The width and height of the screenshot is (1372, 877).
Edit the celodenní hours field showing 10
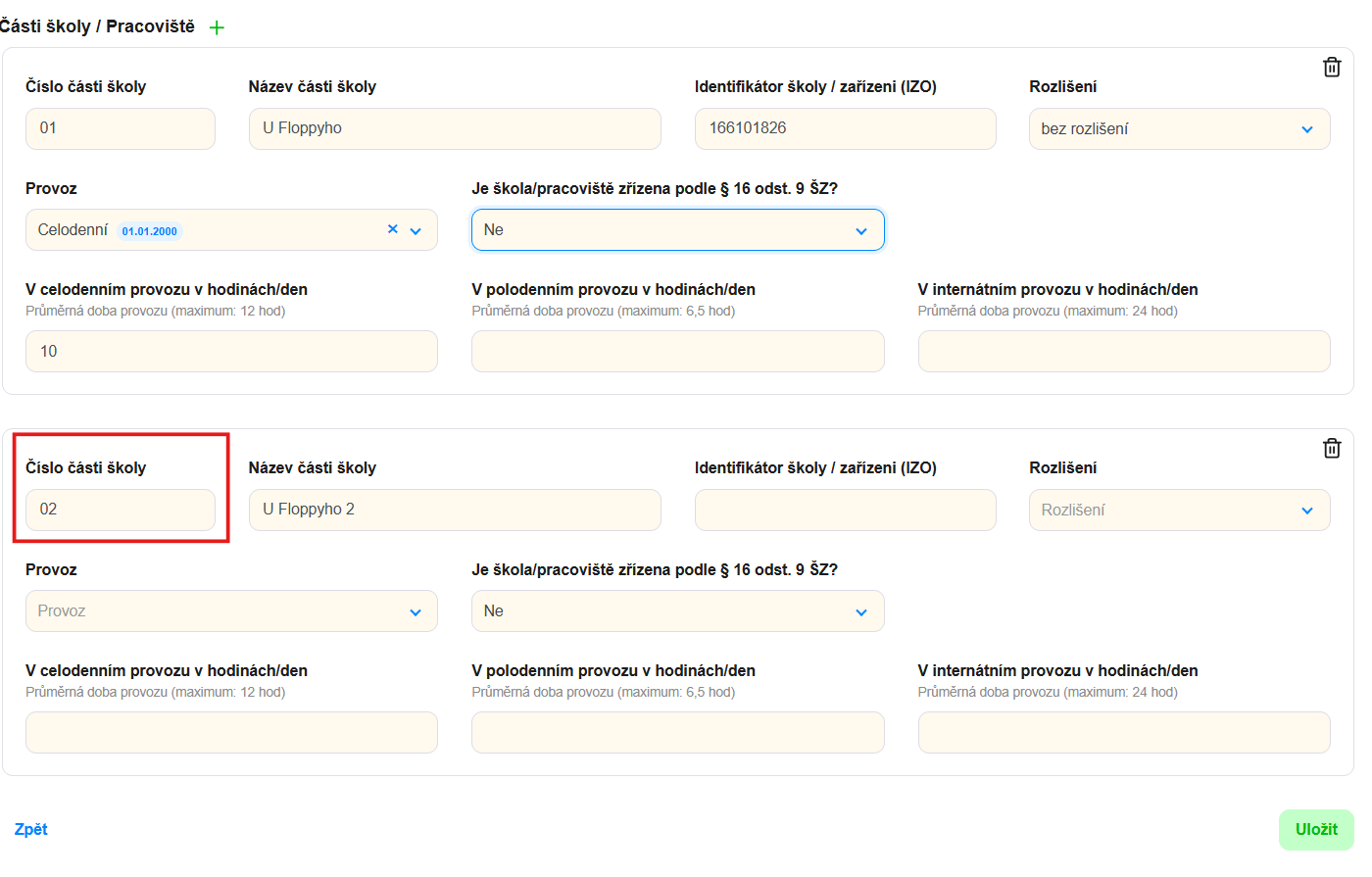click(231, 351)
